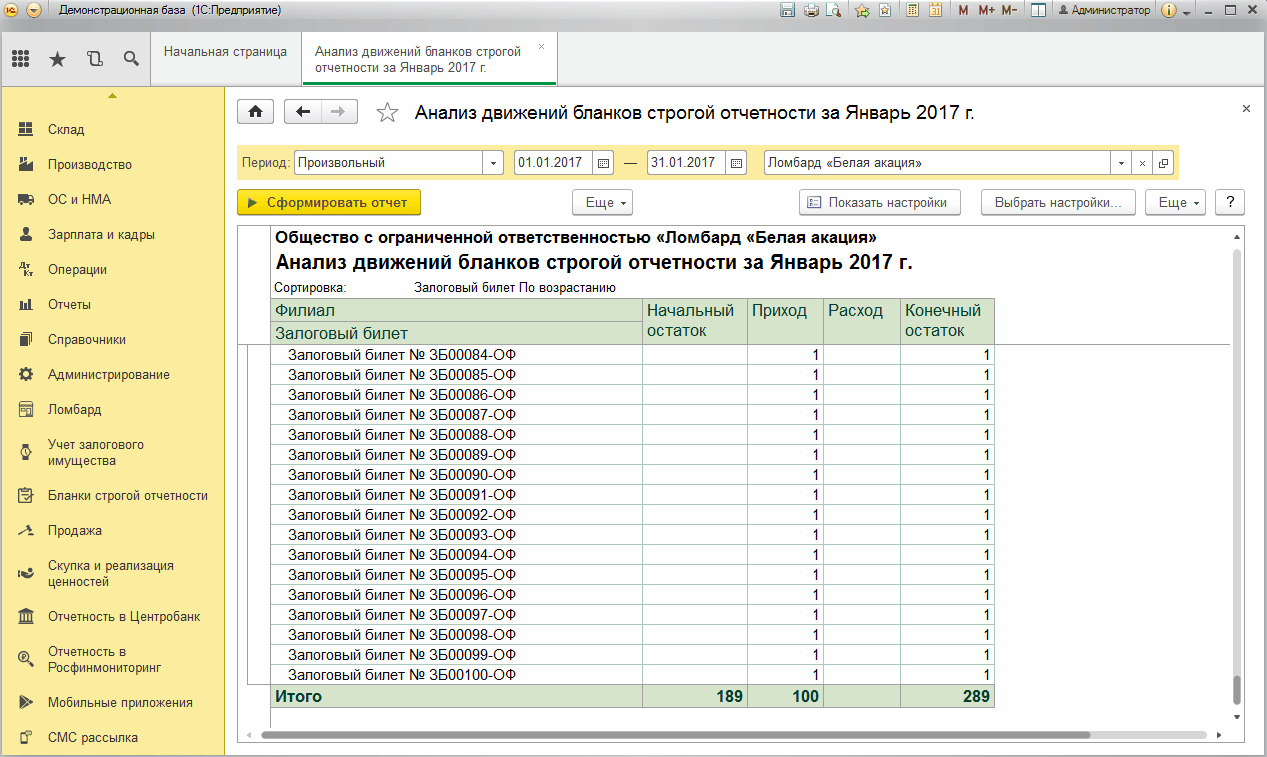Open calendar for end date 31.01.2017
This screenshot has height=757, width=1267.
click(736, 163)
